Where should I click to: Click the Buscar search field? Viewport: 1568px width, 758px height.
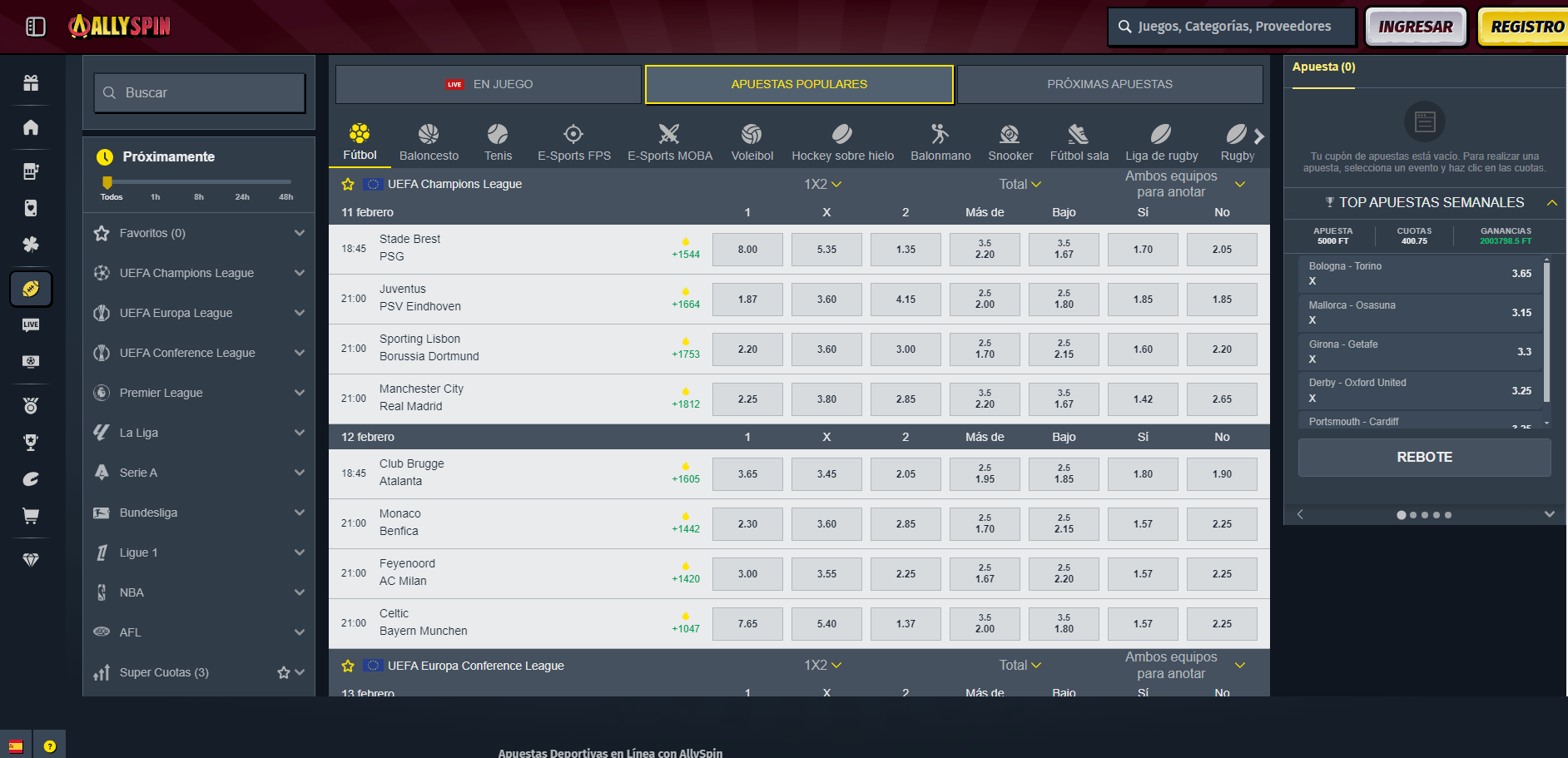(x=200, y=93)
